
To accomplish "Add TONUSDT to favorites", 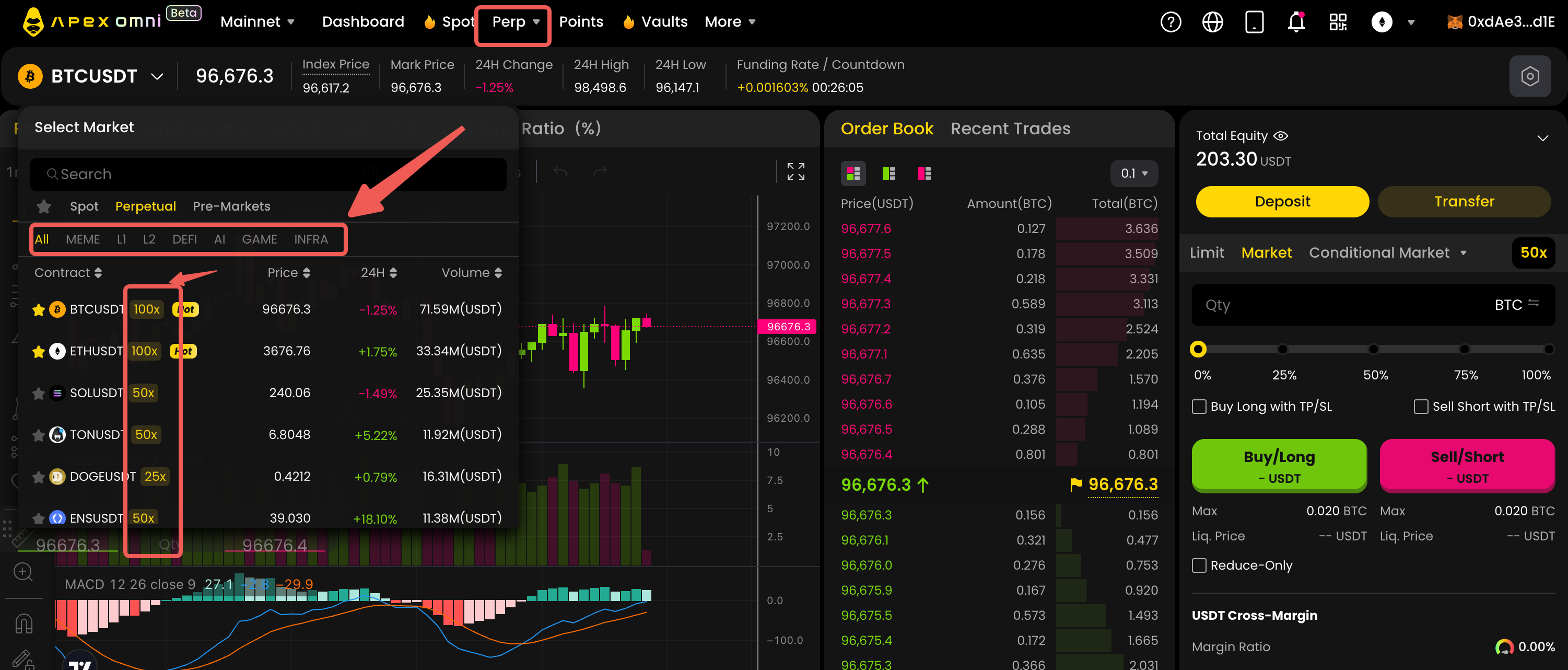I will pos(38,435).
